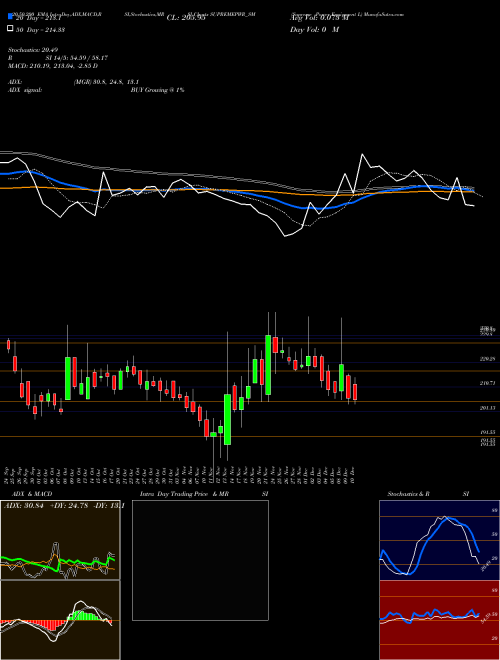Click the 'CL: 205.95' closing price
The width and height of the screenshot is (500, 660).
[186, 18]
